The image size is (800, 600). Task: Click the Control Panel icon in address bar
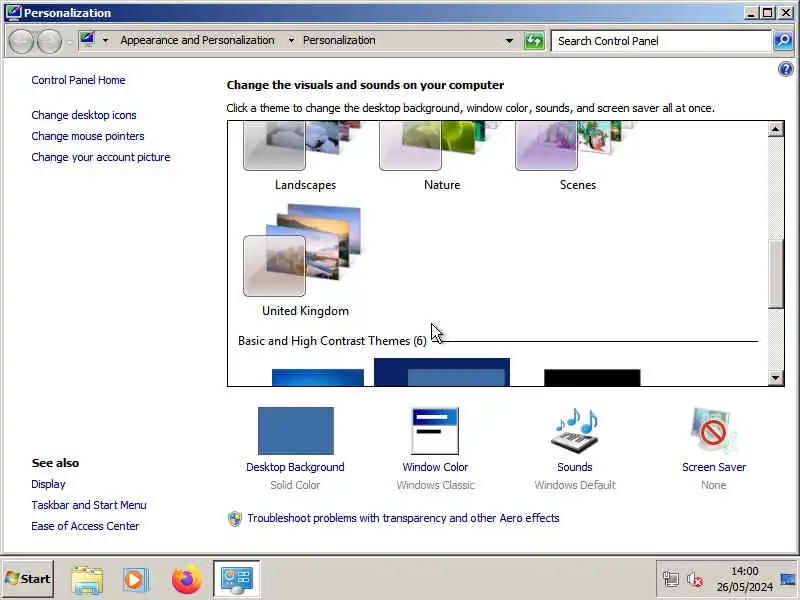coord(87,39)
